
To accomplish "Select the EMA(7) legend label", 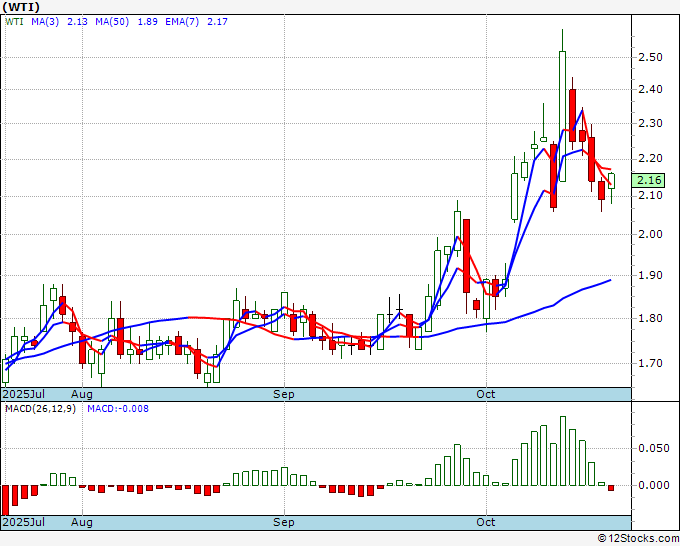I will [x=182, y=22].
